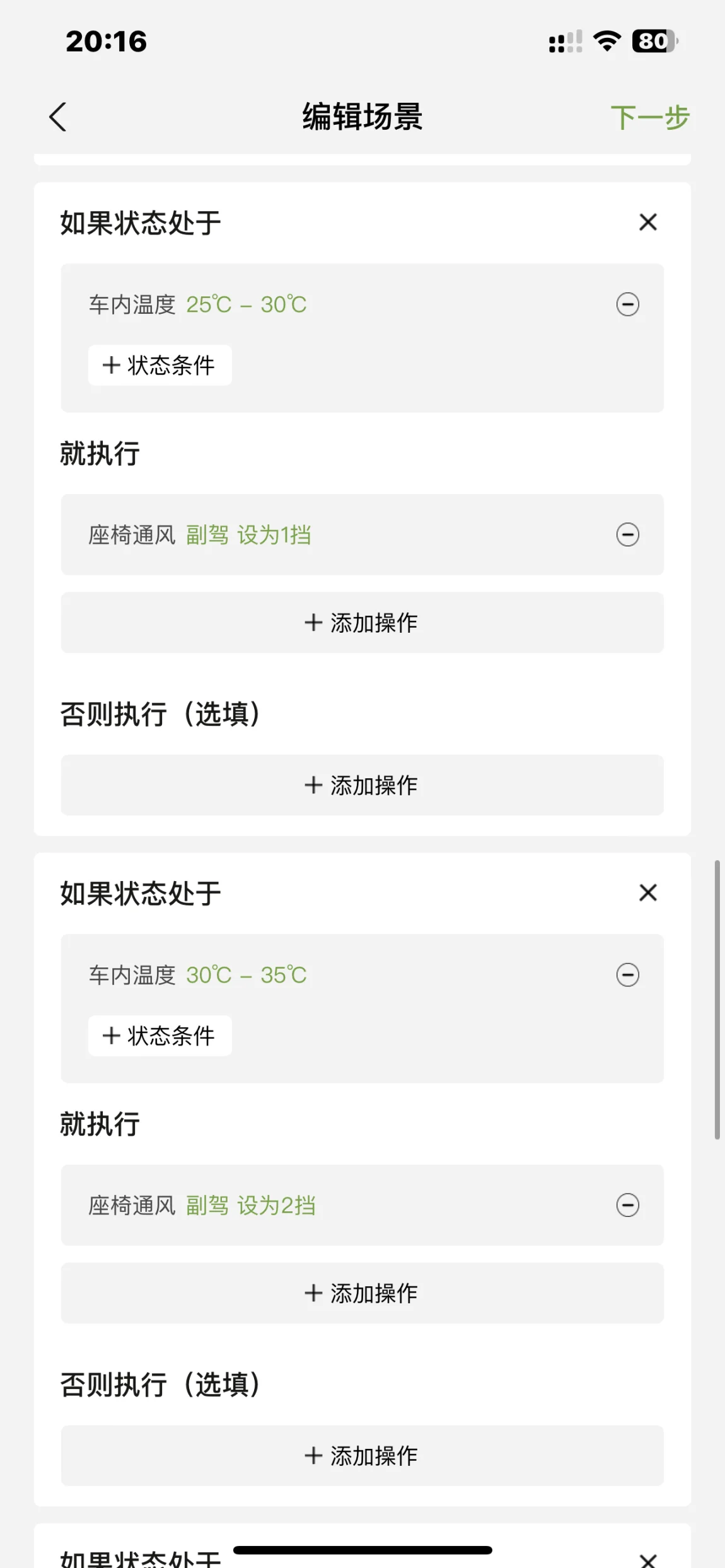
Task: Add else-action in the first condition card
Action: pyautogui.click(x=362, y=785)
